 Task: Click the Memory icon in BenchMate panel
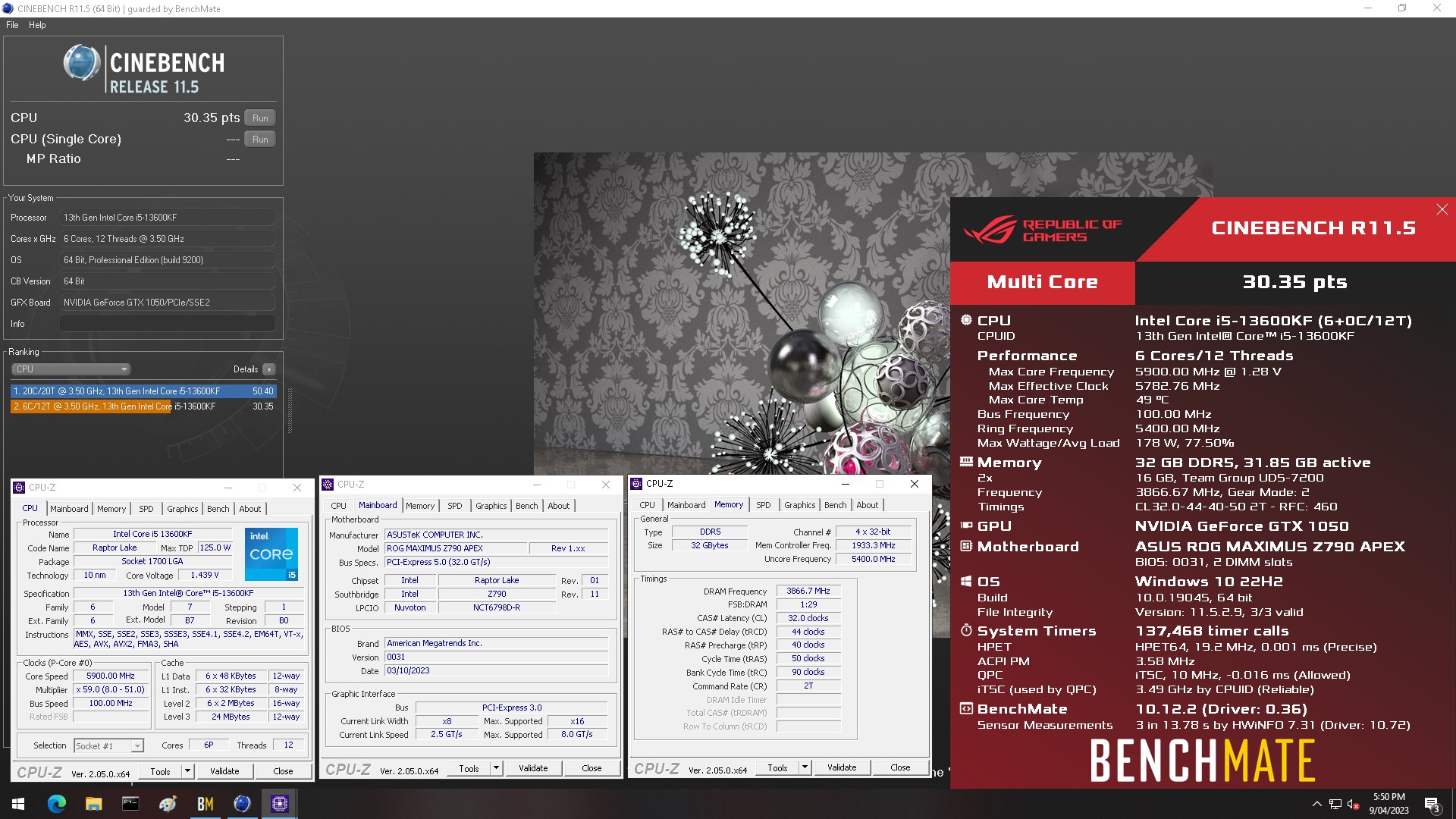click(966, 462)
